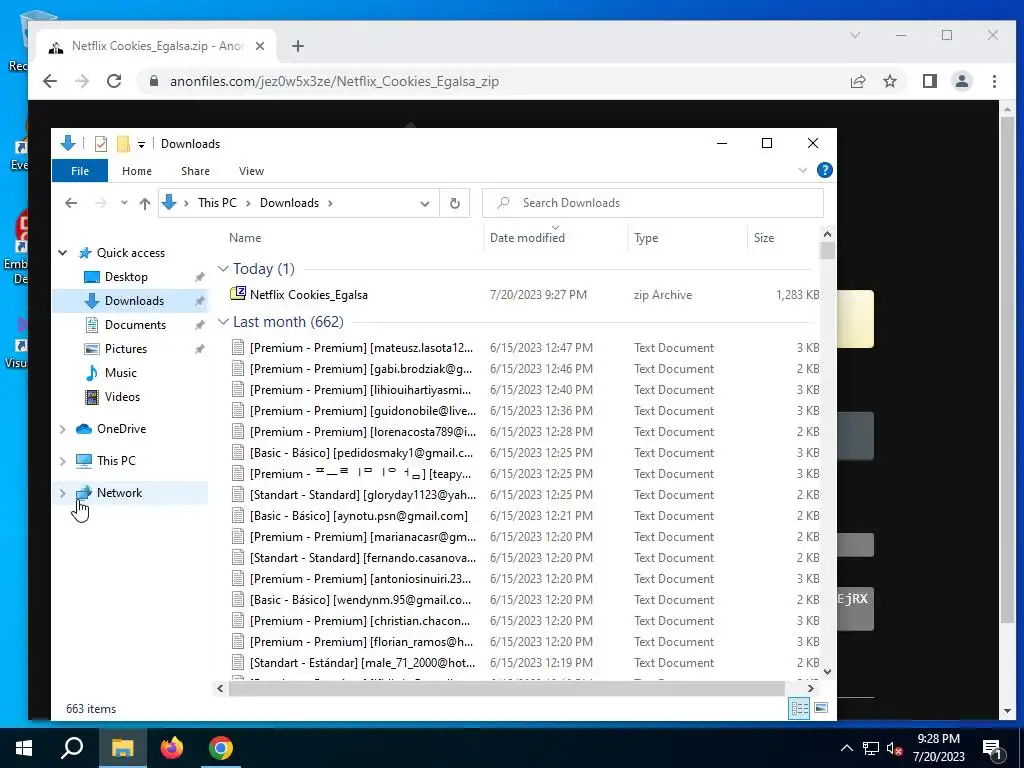Open the Chrome three-dot menu
Image resolution: width=1024 pixels, height=768 pixels.
point(994,81)
